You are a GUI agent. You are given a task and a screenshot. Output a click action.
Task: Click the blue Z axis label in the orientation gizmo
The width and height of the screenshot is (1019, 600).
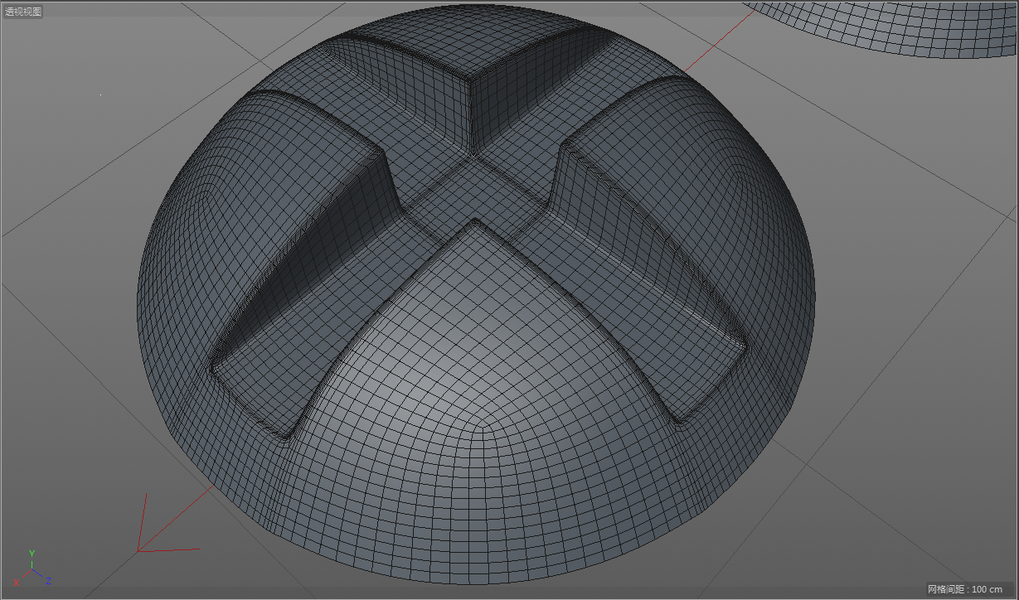click(x=48, y=581)
